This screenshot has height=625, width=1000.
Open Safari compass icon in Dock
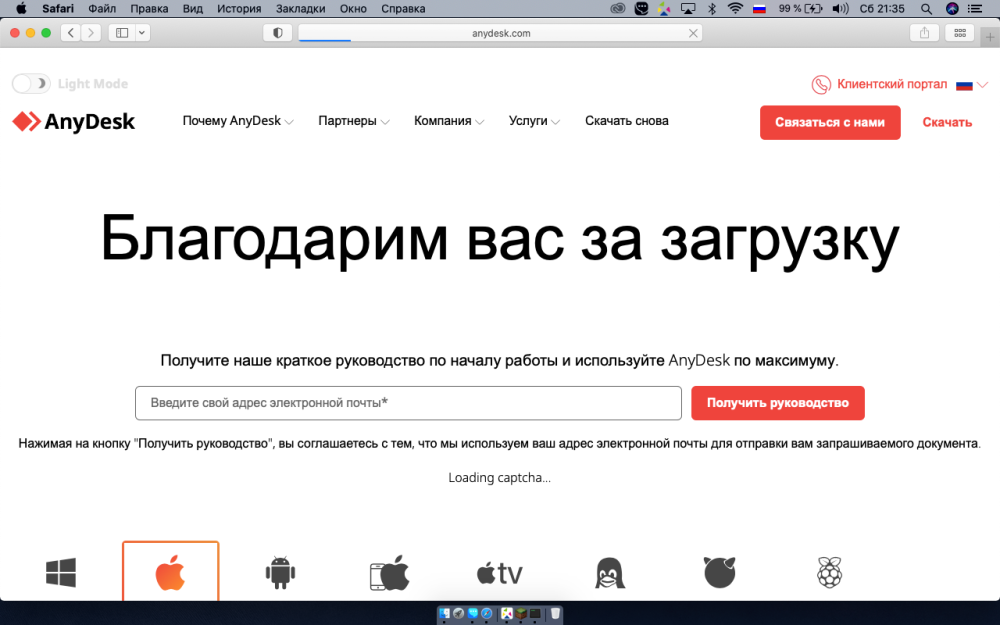coord(487,614)
